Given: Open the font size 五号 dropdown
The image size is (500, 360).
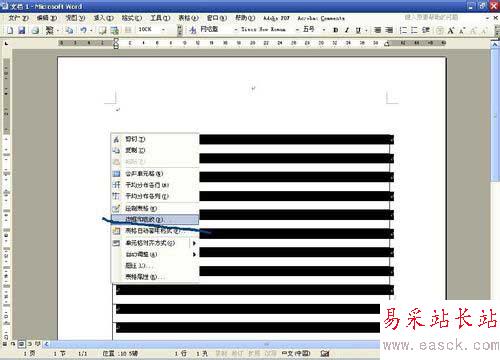Looking at the screenshot, I should point(324,30).
